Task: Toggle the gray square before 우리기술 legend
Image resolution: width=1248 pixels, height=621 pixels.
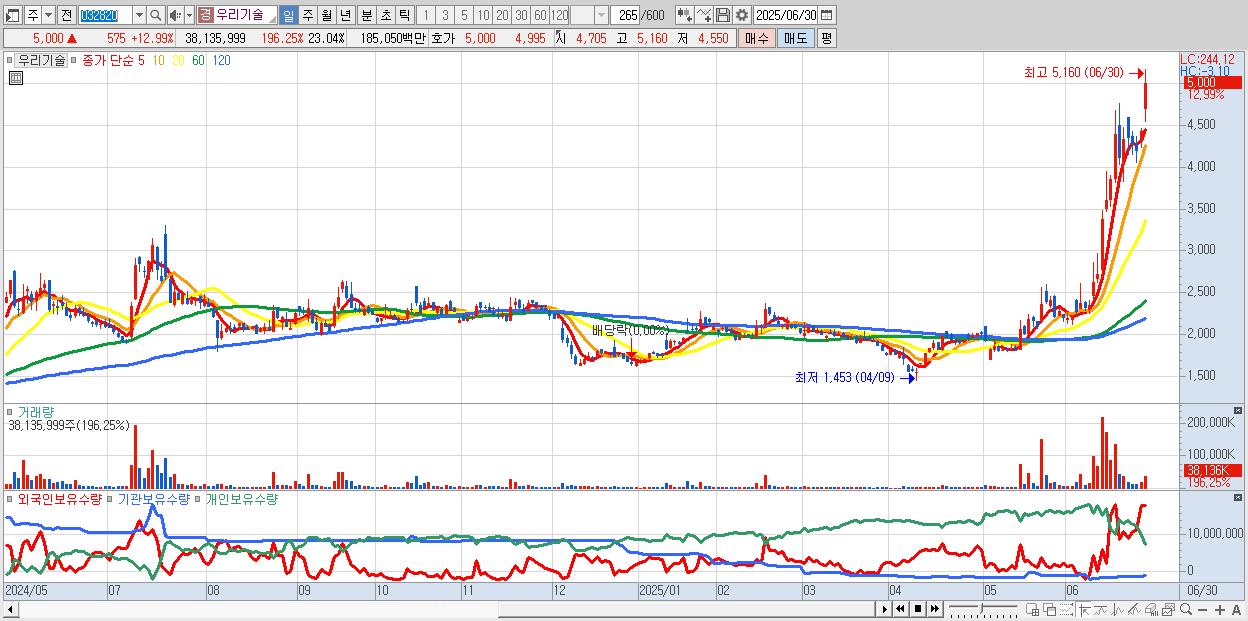Action: click(x=11, y=60)
